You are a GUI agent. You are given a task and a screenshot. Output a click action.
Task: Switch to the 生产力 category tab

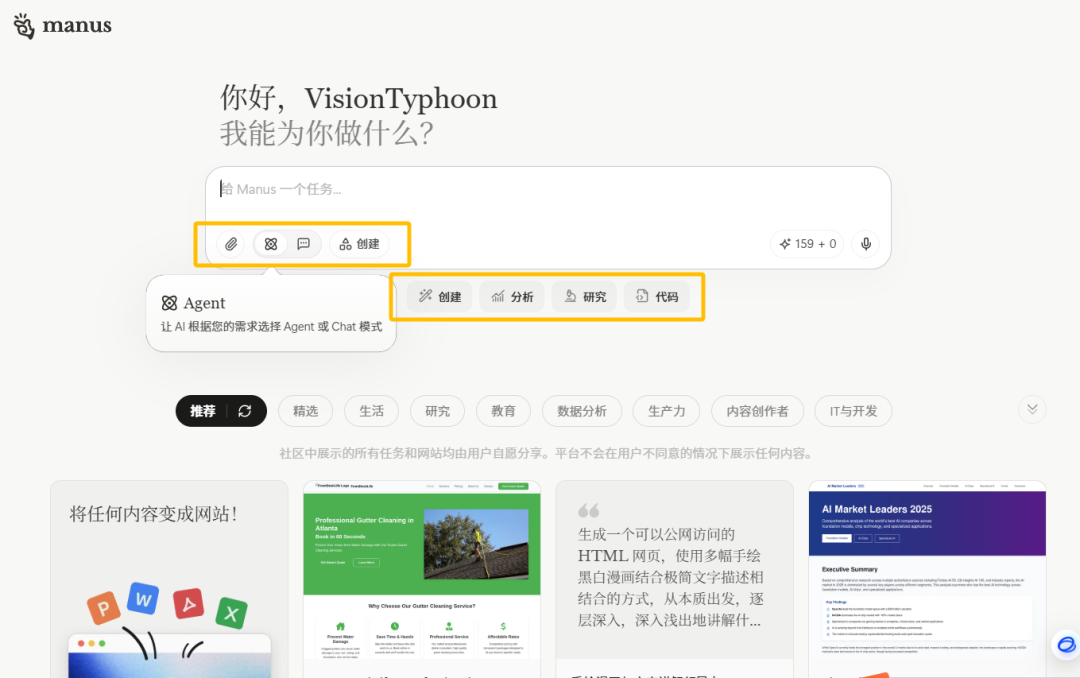[667, 411]
